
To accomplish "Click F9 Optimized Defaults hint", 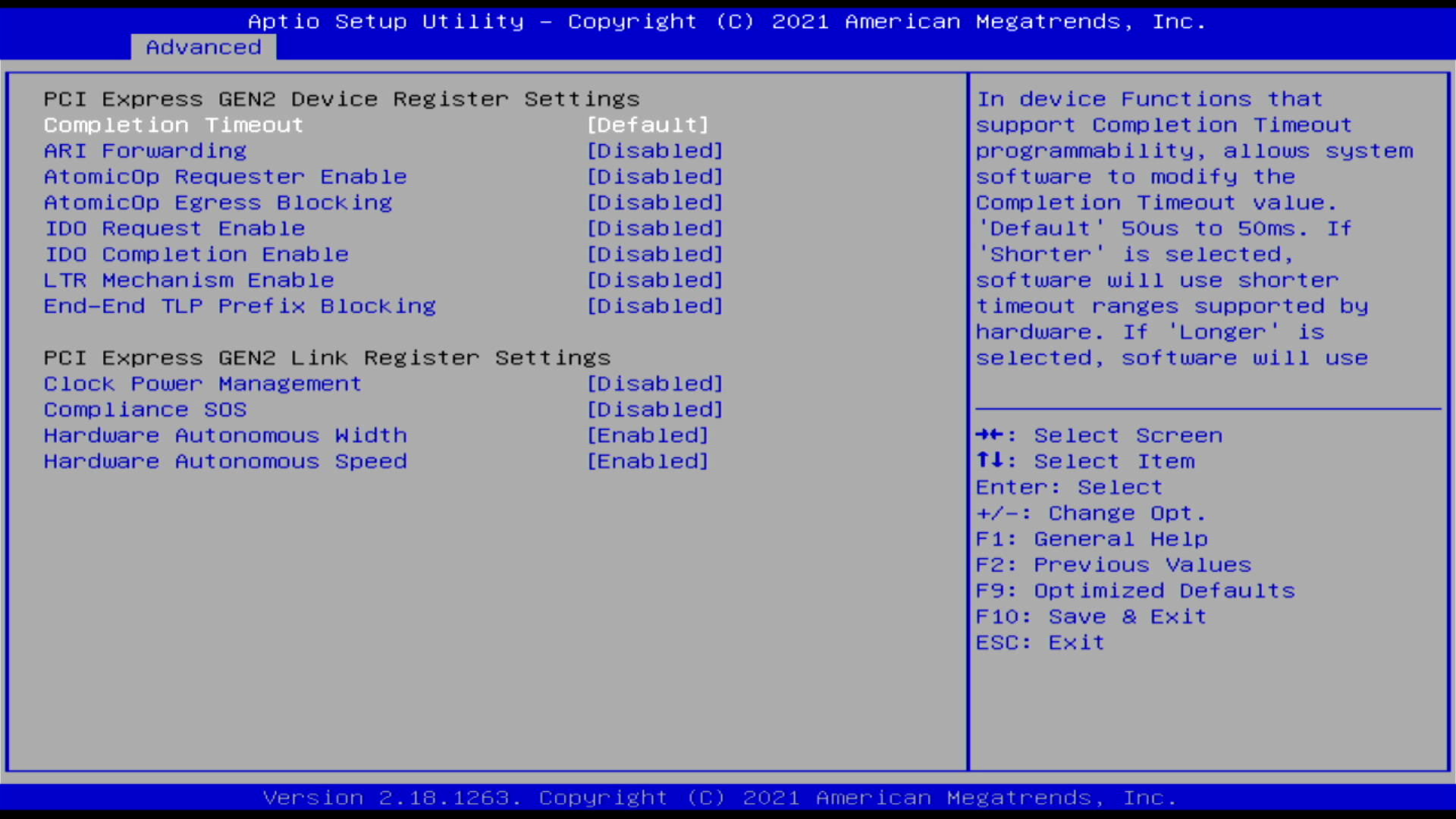I will pos(1134,591).
